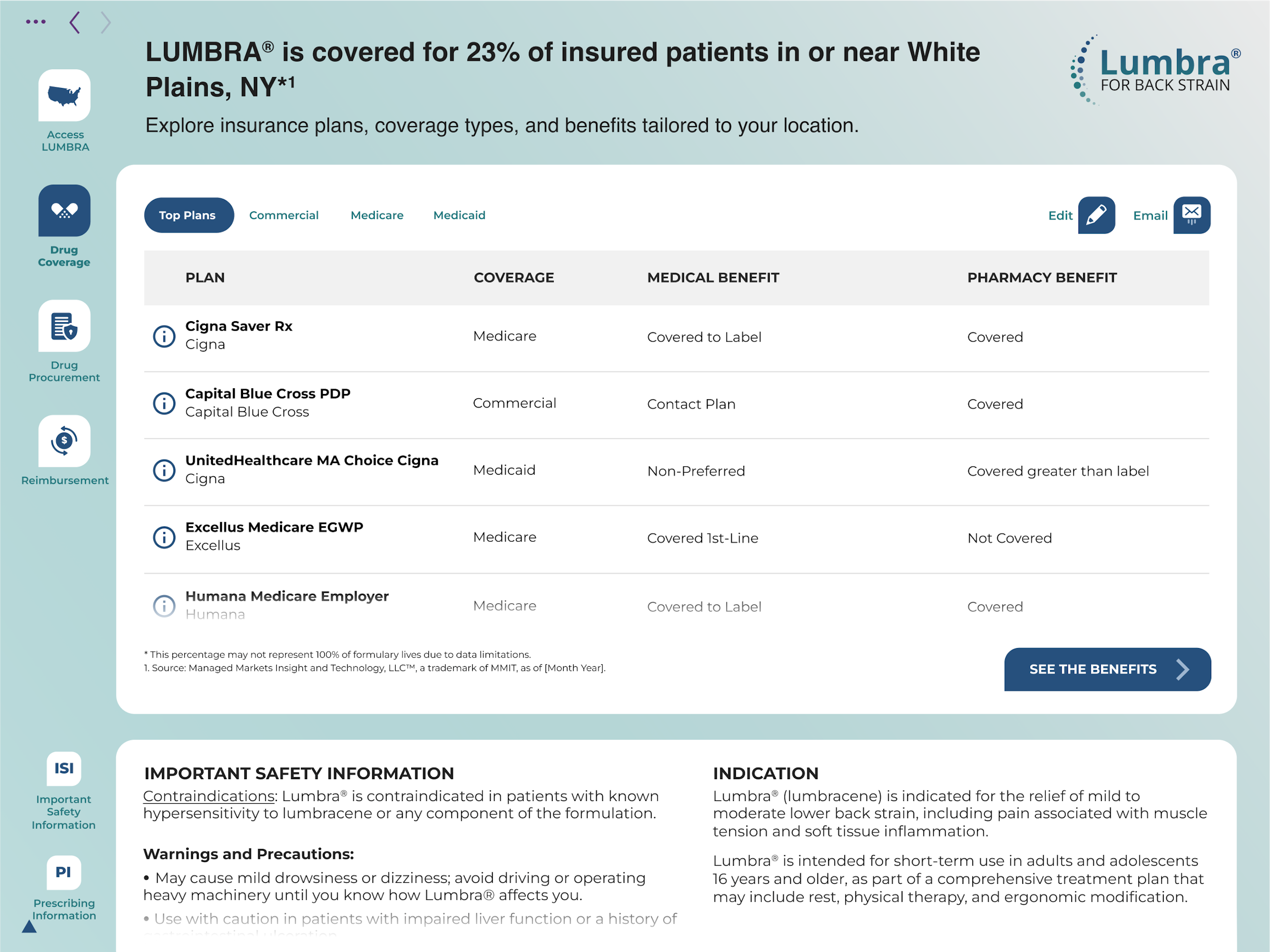The width and height of the screenshot is (1270, 952).
Task: Open Drug Procurement section icon
Action: pos(65,325)
